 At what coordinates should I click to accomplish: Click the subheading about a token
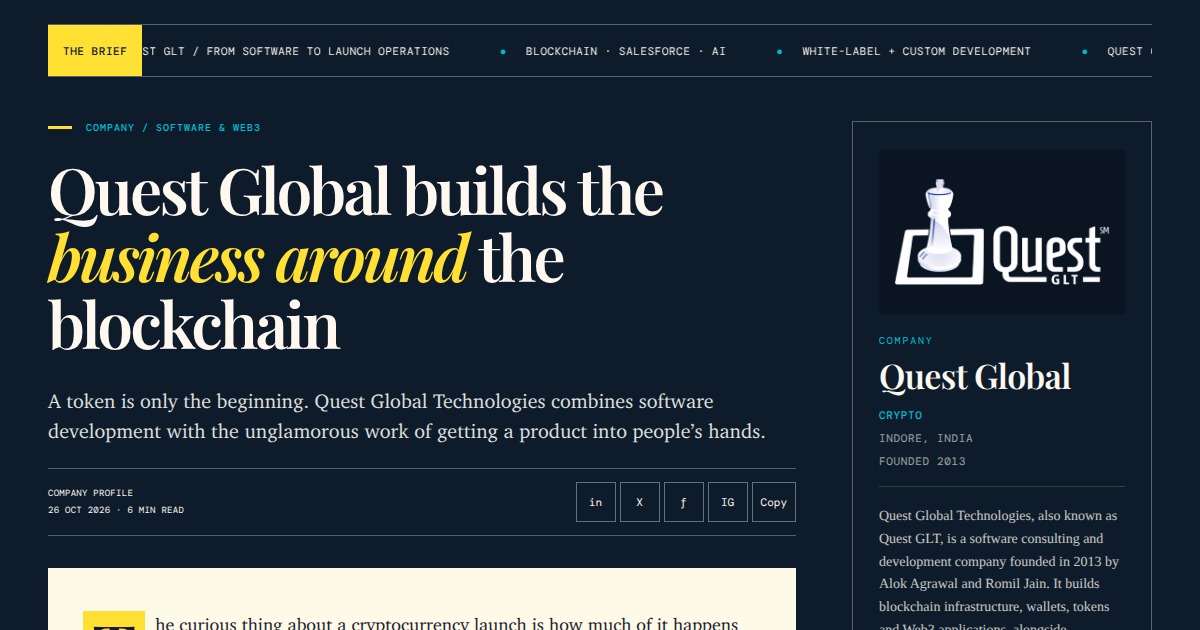[407, 417]
